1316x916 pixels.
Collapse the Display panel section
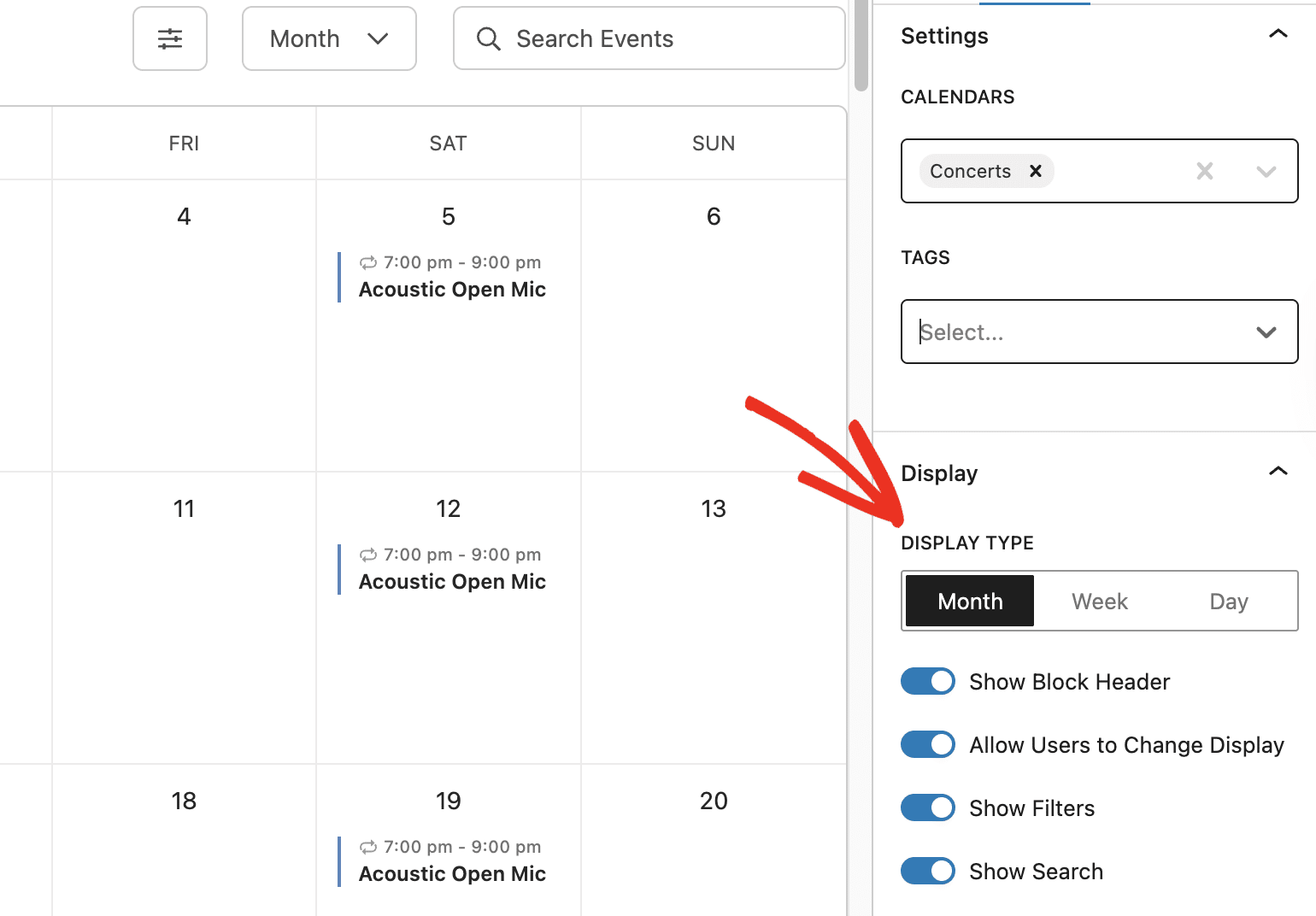[1278, 472]
